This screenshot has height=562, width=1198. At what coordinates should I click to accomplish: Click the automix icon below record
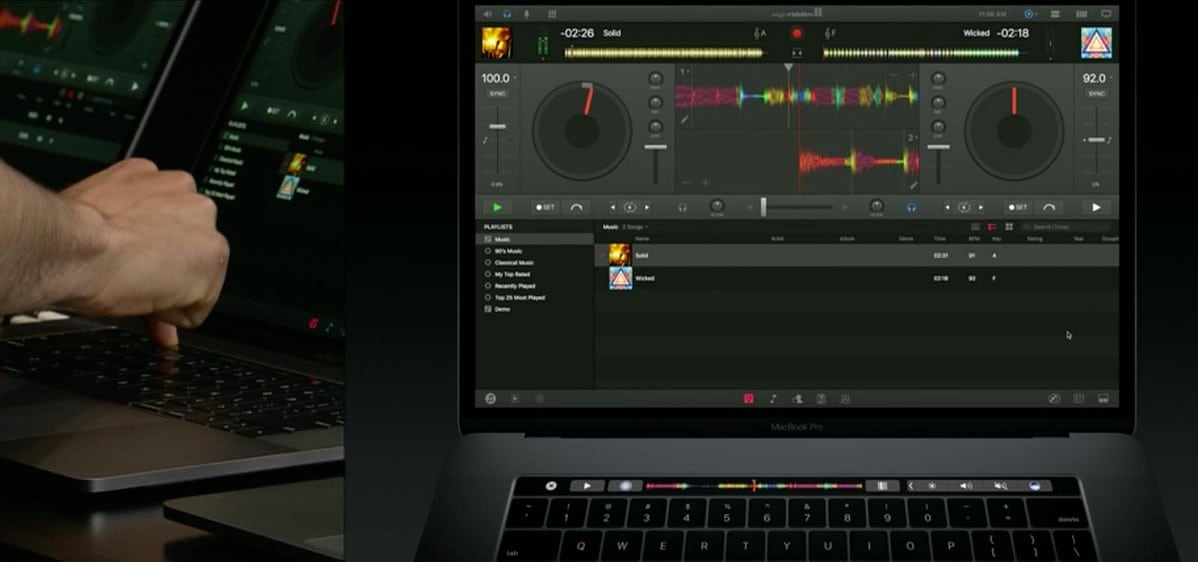coord(797,53)
